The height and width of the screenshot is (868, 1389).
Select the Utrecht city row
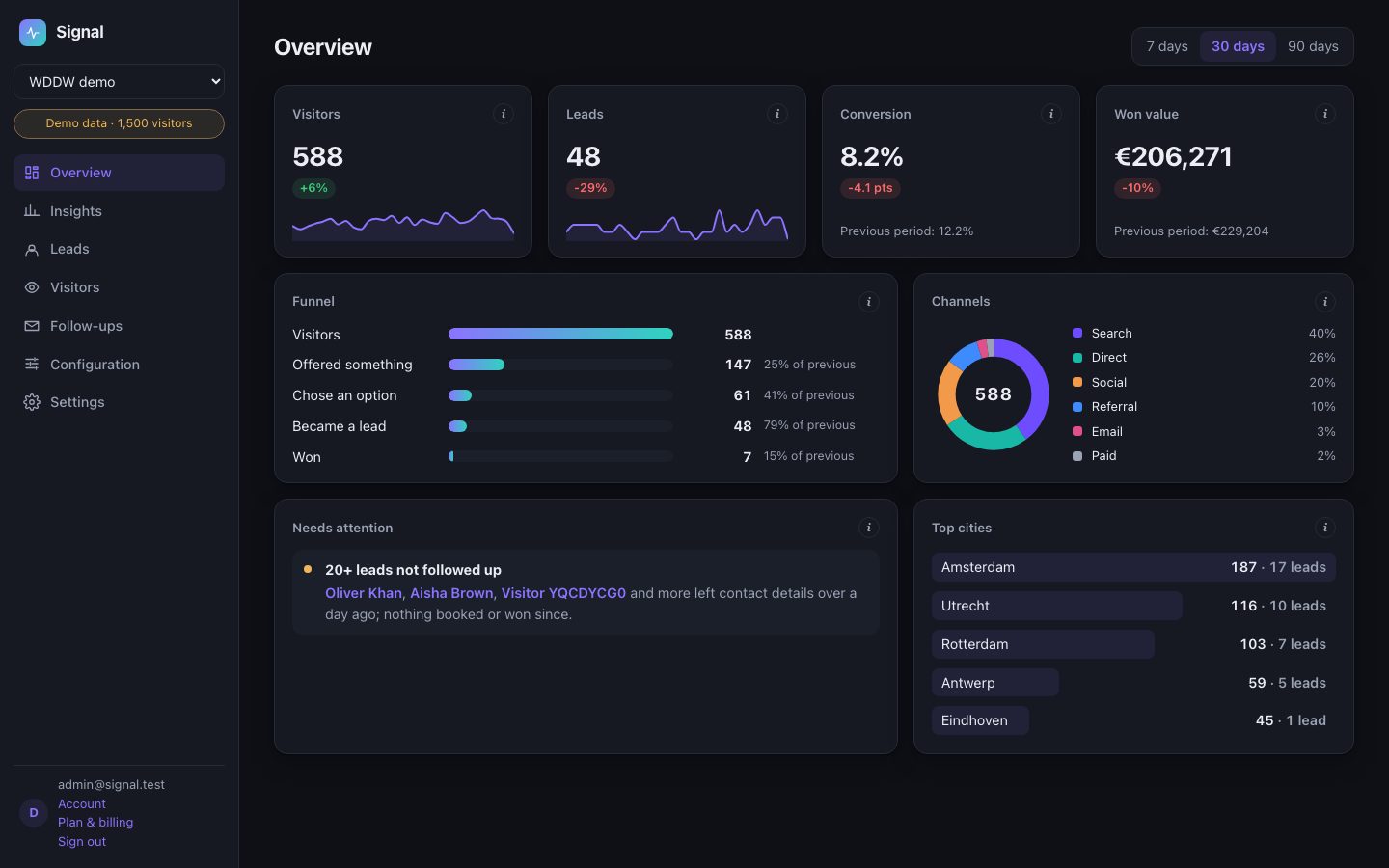pos(1133,606)
